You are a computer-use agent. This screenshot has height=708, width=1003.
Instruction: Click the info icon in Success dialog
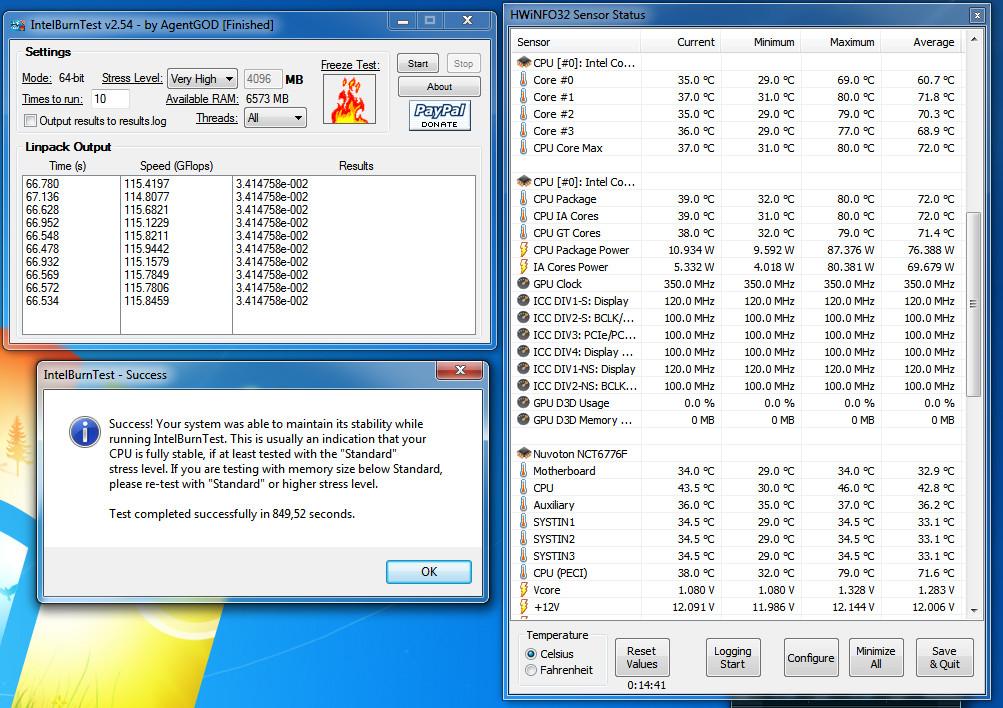(x=84, y=432)
